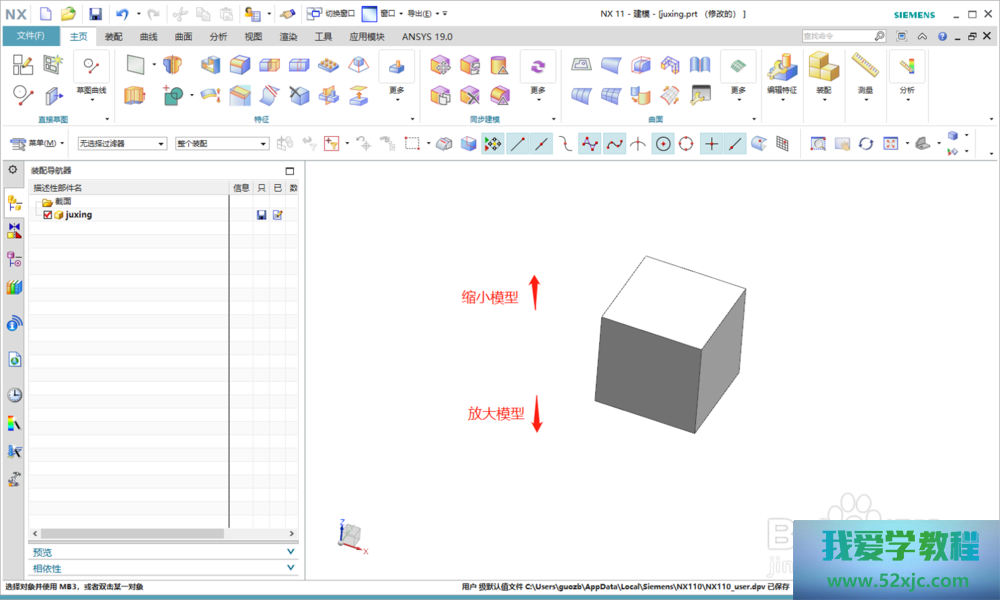Viewport: 1000px width, 600px height.
Task: Uncheck the juxing component checkbox
Action: [x=47, y=215]
